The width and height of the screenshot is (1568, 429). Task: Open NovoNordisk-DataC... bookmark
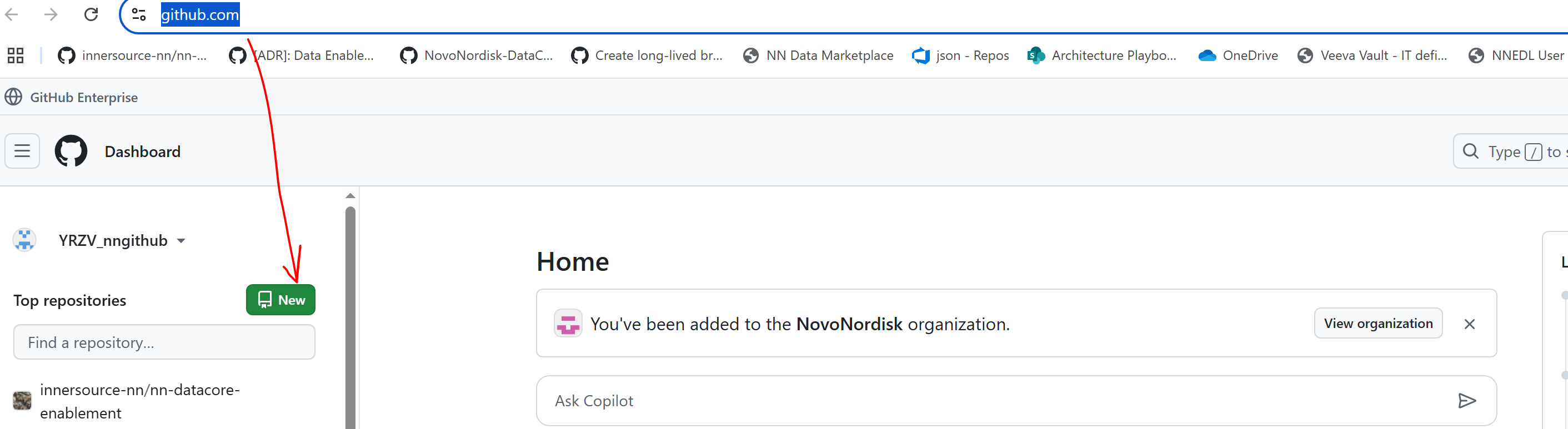tap(477, 55)
